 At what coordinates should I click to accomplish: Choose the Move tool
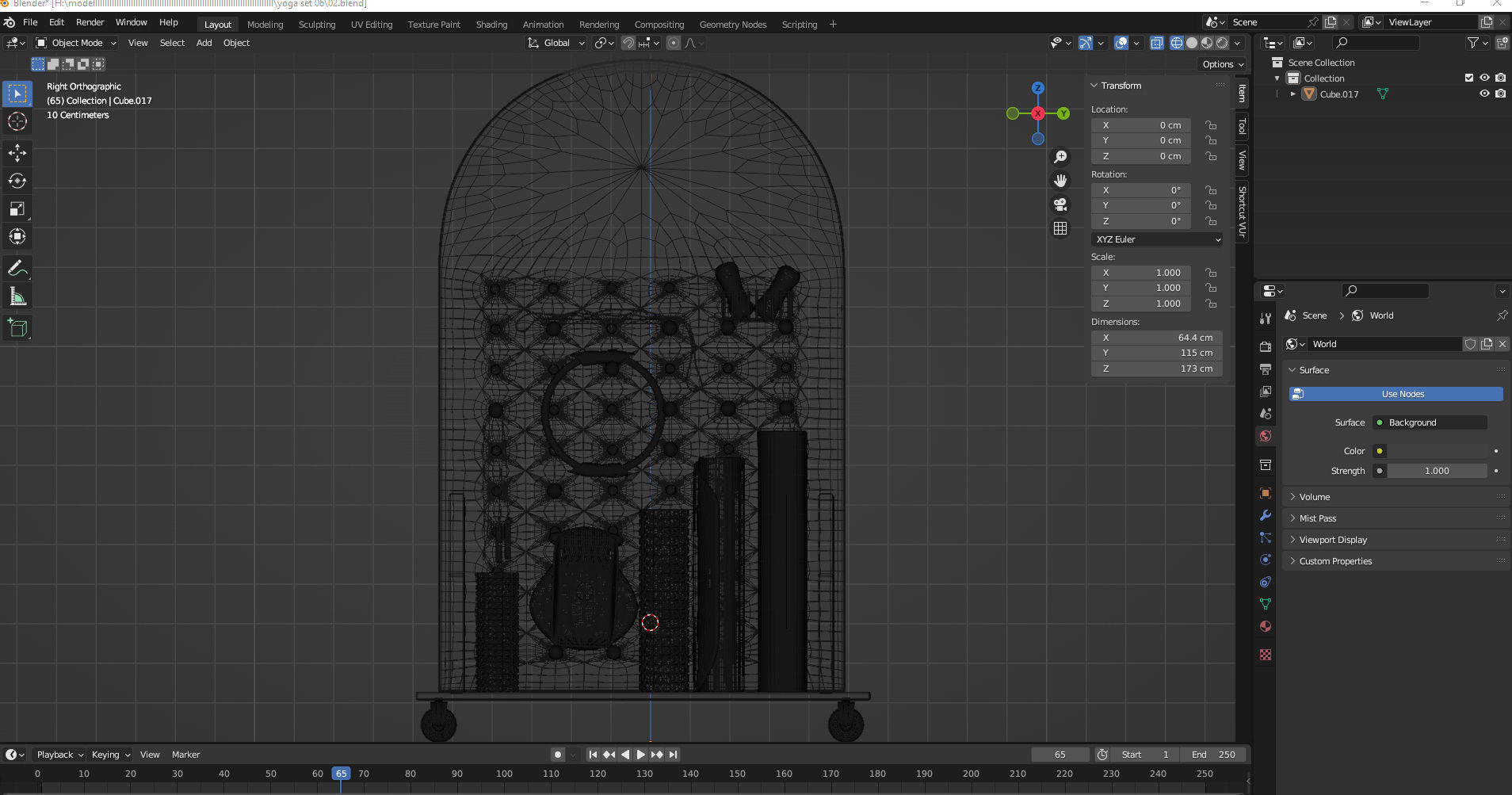point(17,152)
